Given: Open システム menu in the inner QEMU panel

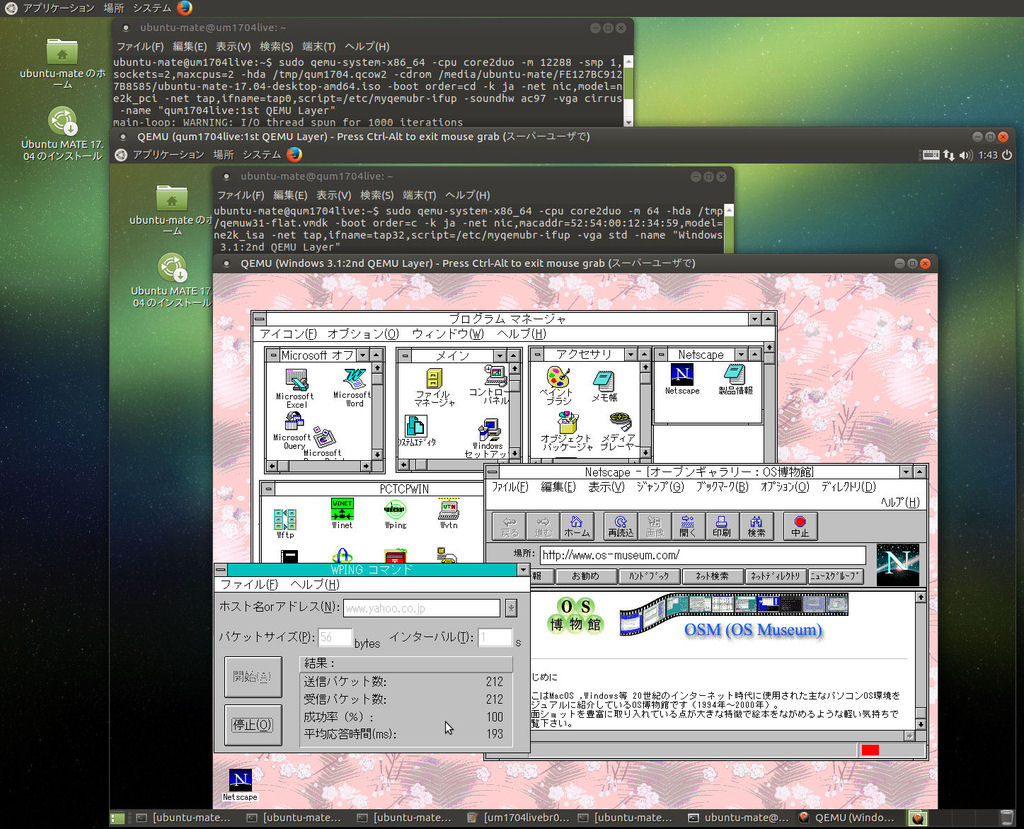Looking at the screenshot, I should click(x=261, y=154).
